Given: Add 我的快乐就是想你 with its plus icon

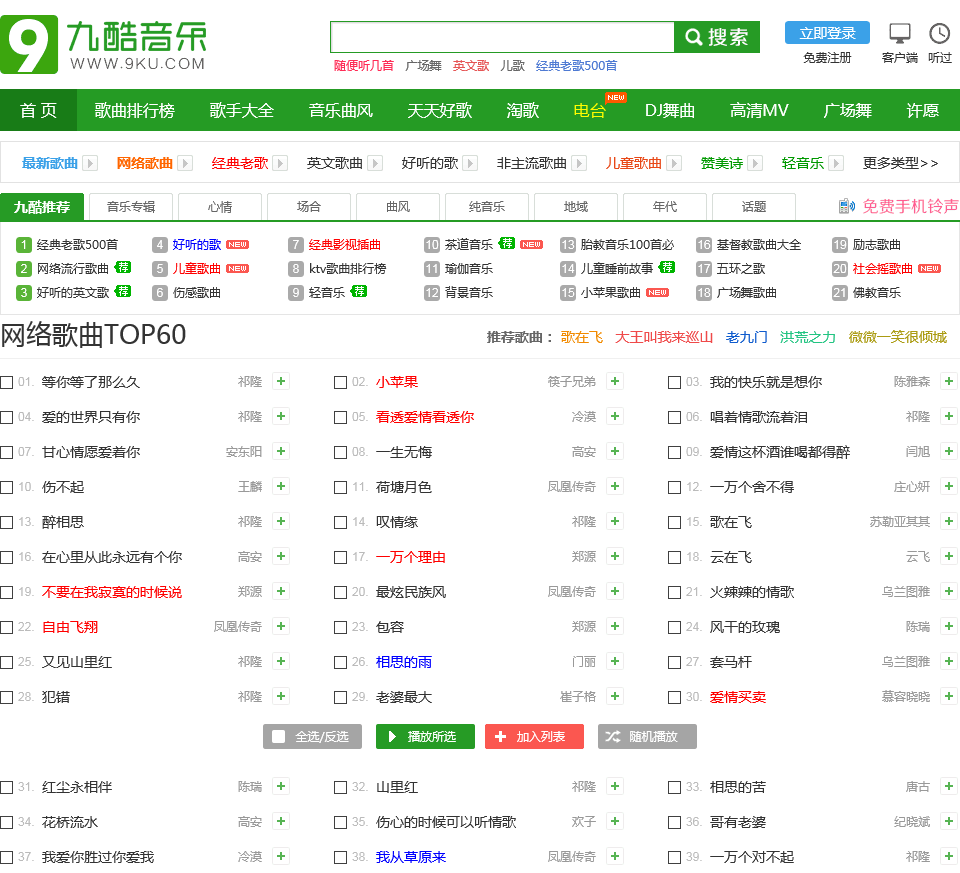Looking at the screenshot, I should coord(948,381).
